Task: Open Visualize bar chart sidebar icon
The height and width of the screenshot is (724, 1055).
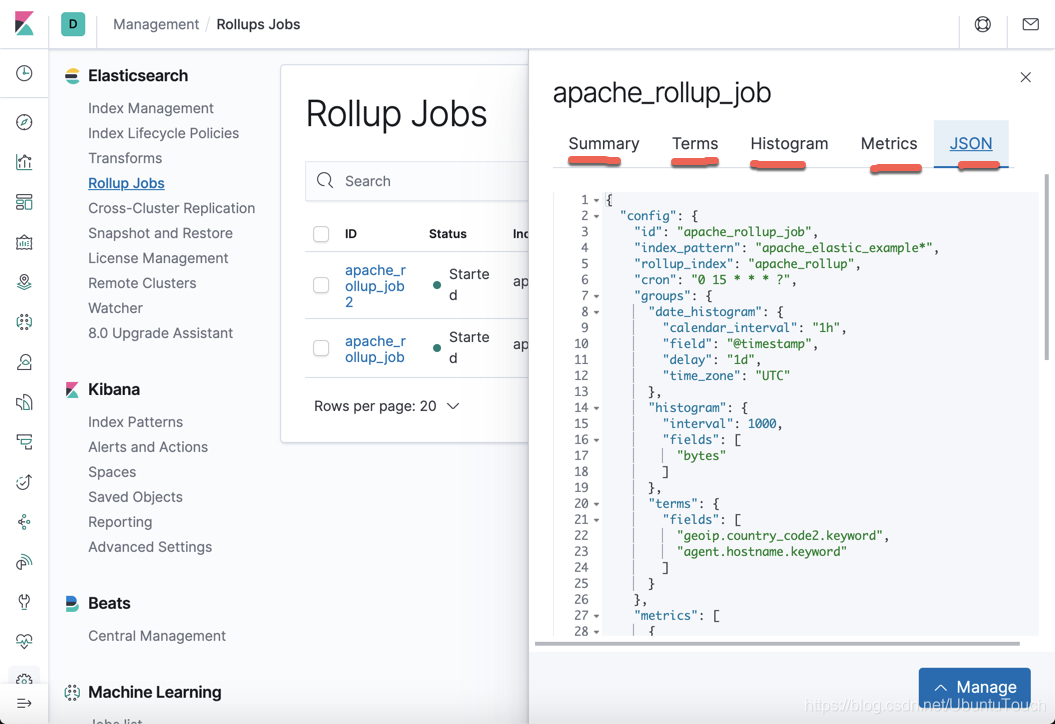Action: (x=24, y=162)
